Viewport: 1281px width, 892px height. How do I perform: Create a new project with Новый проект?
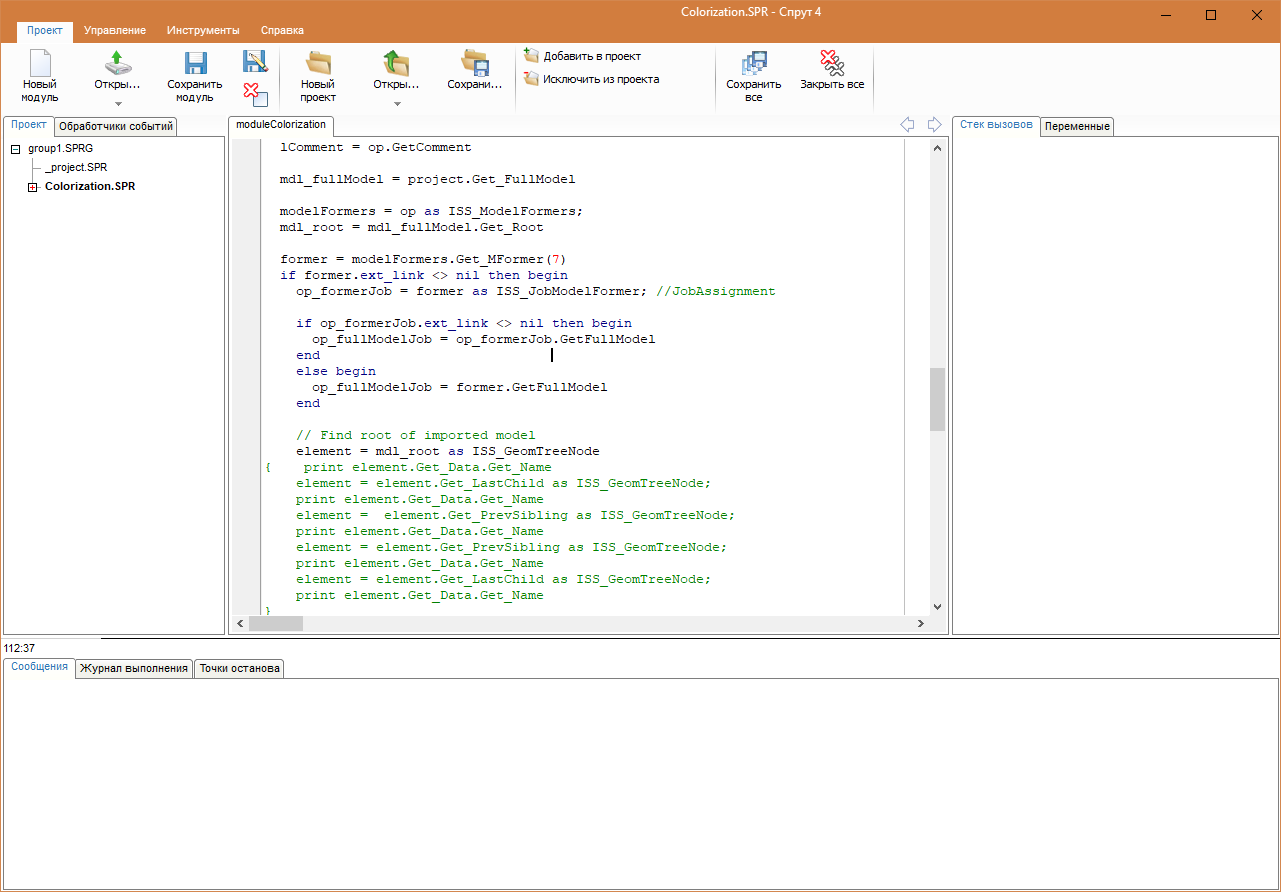point(318,64)
